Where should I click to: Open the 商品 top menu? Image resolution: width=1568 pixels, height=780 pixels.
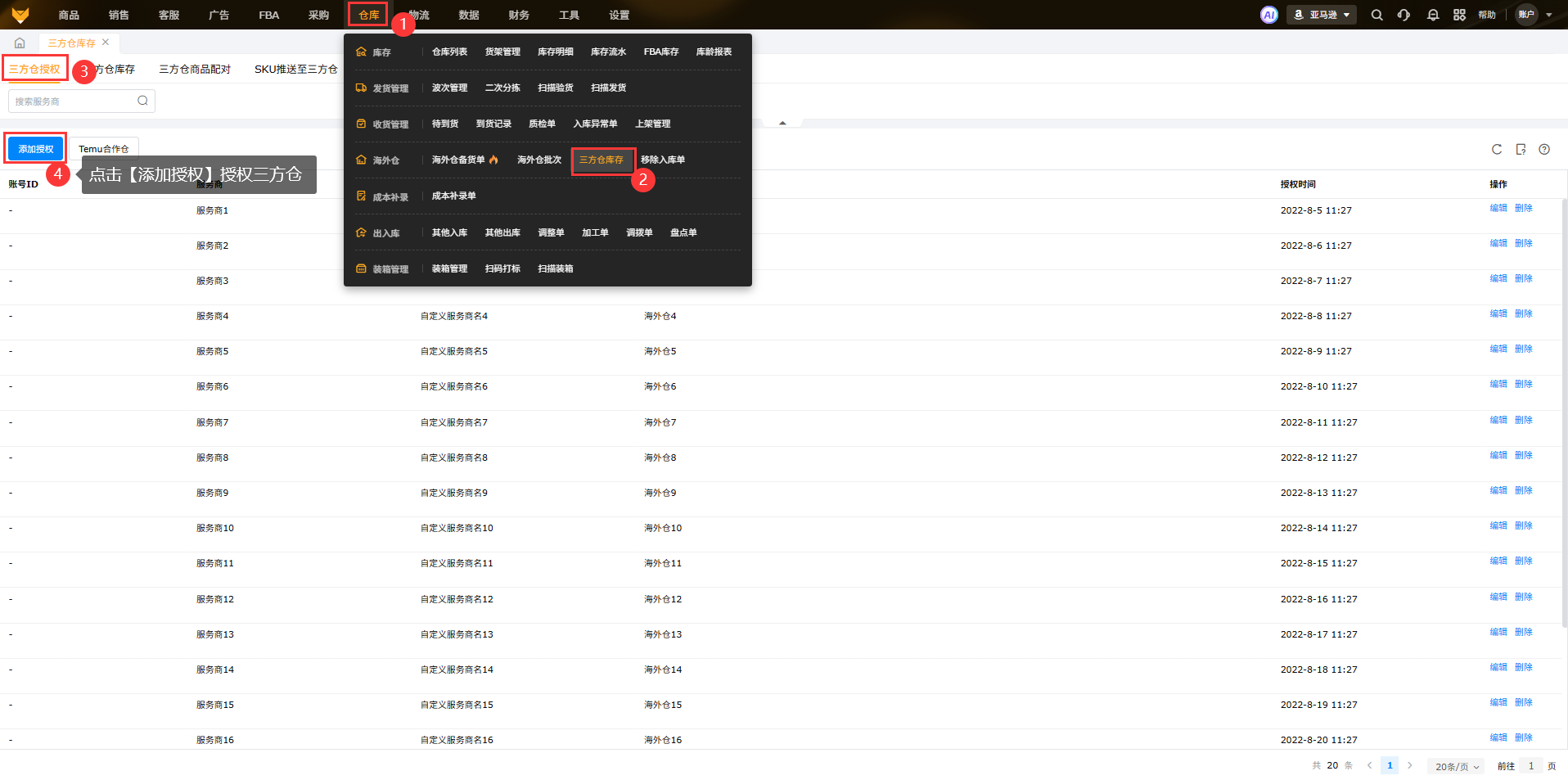pos(69,15)
